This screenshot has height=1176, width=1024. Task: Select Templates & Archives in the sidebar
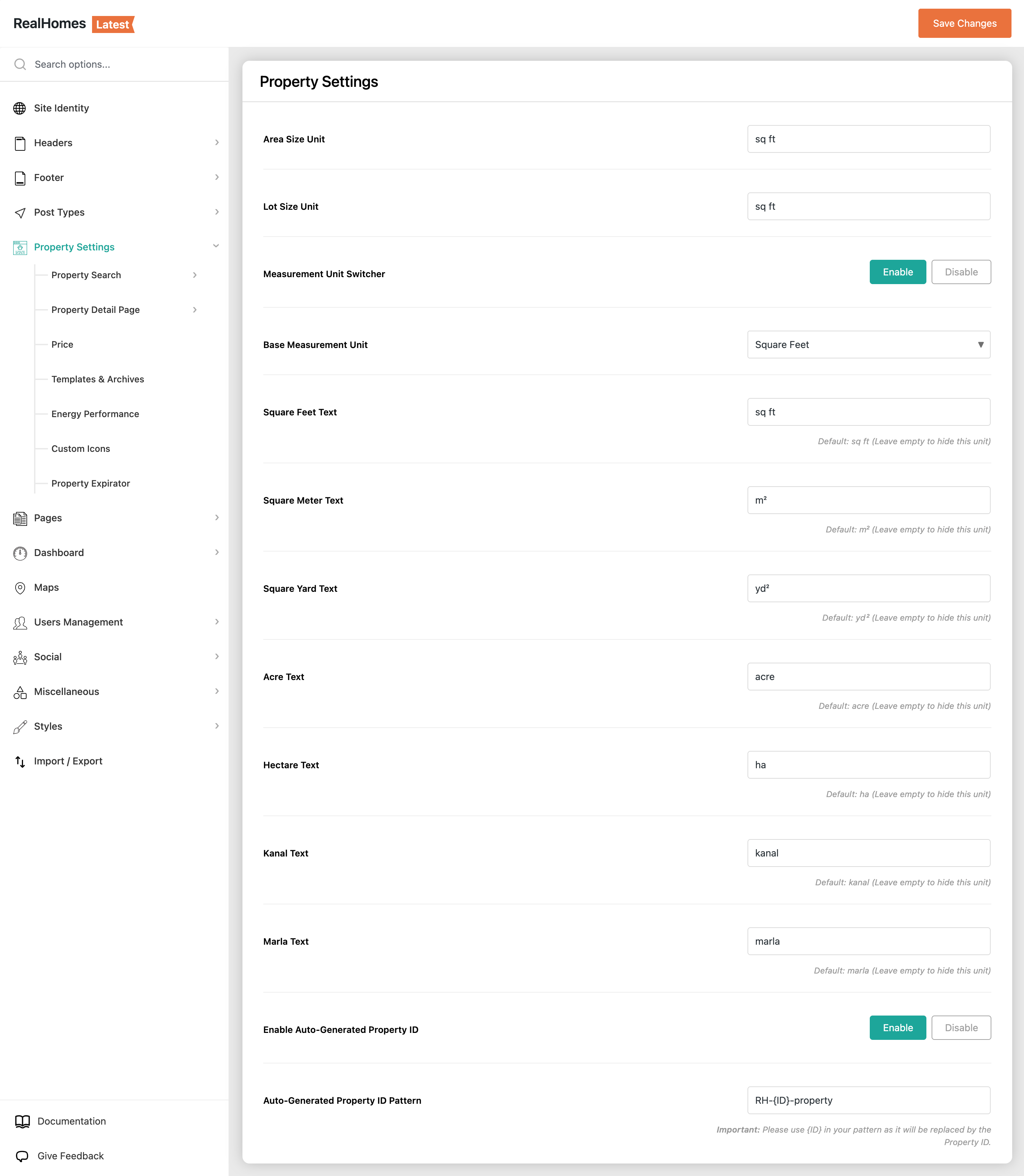(98, 379)
